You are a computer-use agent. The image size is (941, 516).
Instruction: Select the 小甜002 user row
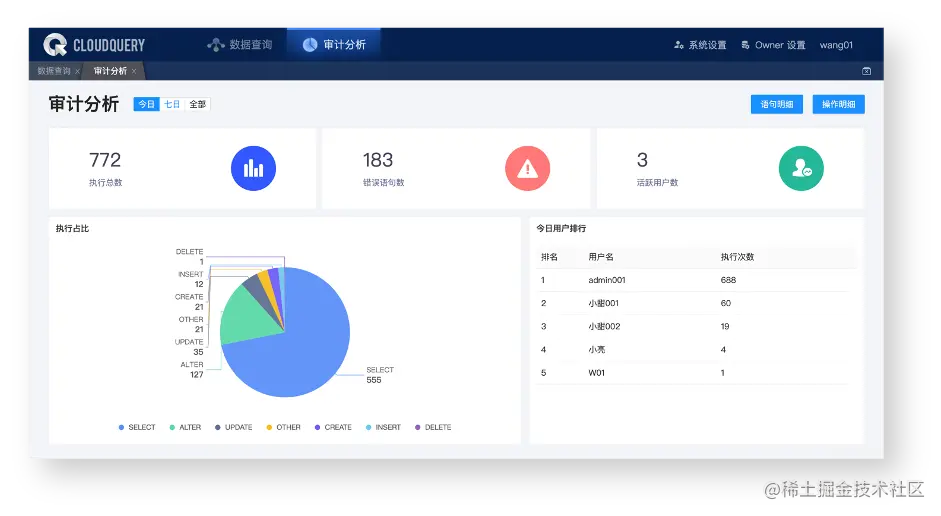694,326
